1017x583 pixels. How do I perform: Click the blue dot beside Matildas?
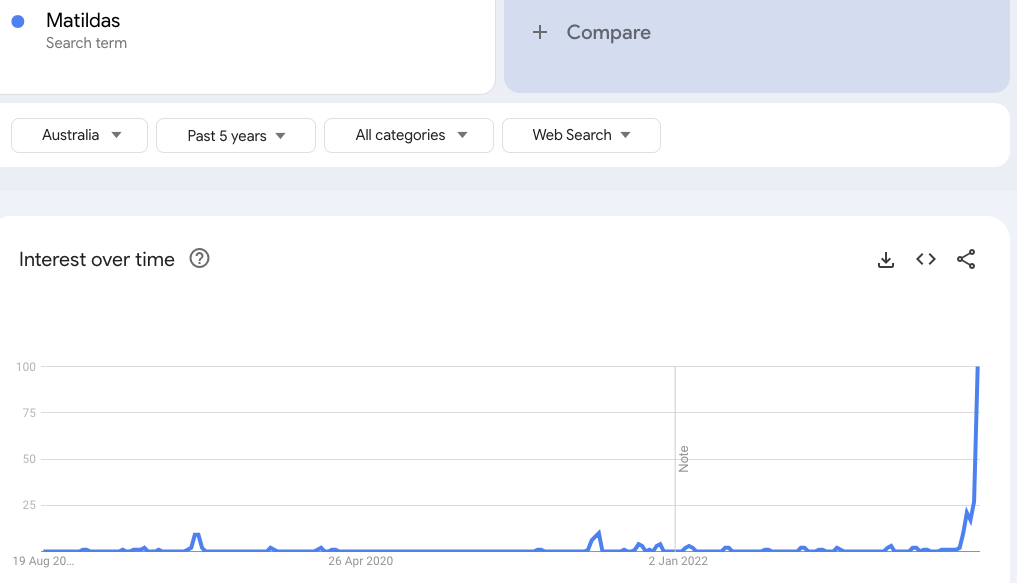[18, 21]
